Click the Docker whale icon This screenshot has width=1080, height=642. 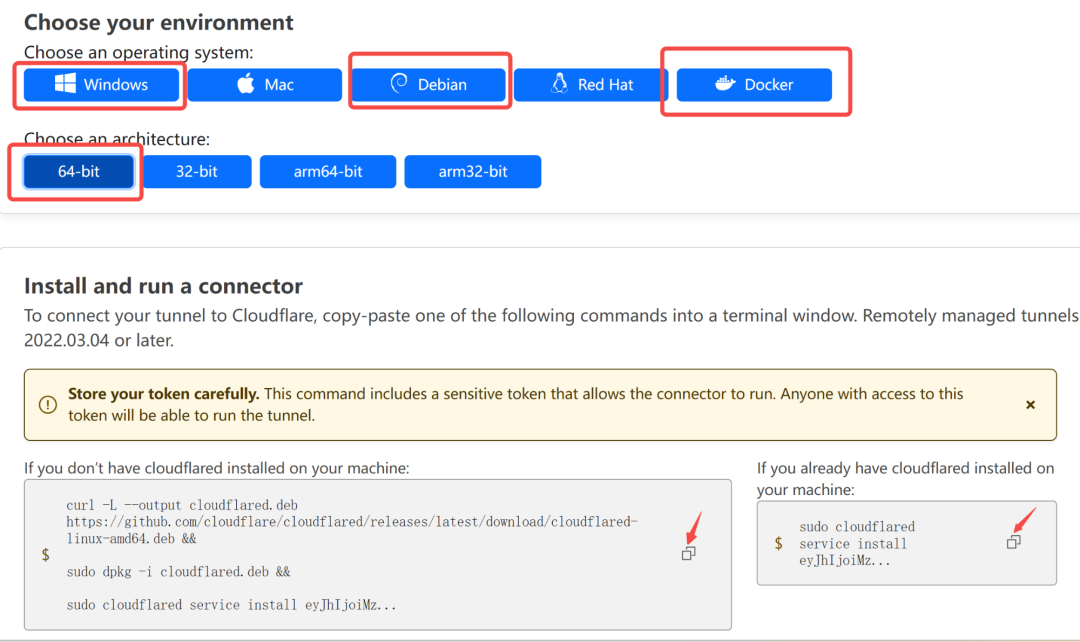[725, 84]
